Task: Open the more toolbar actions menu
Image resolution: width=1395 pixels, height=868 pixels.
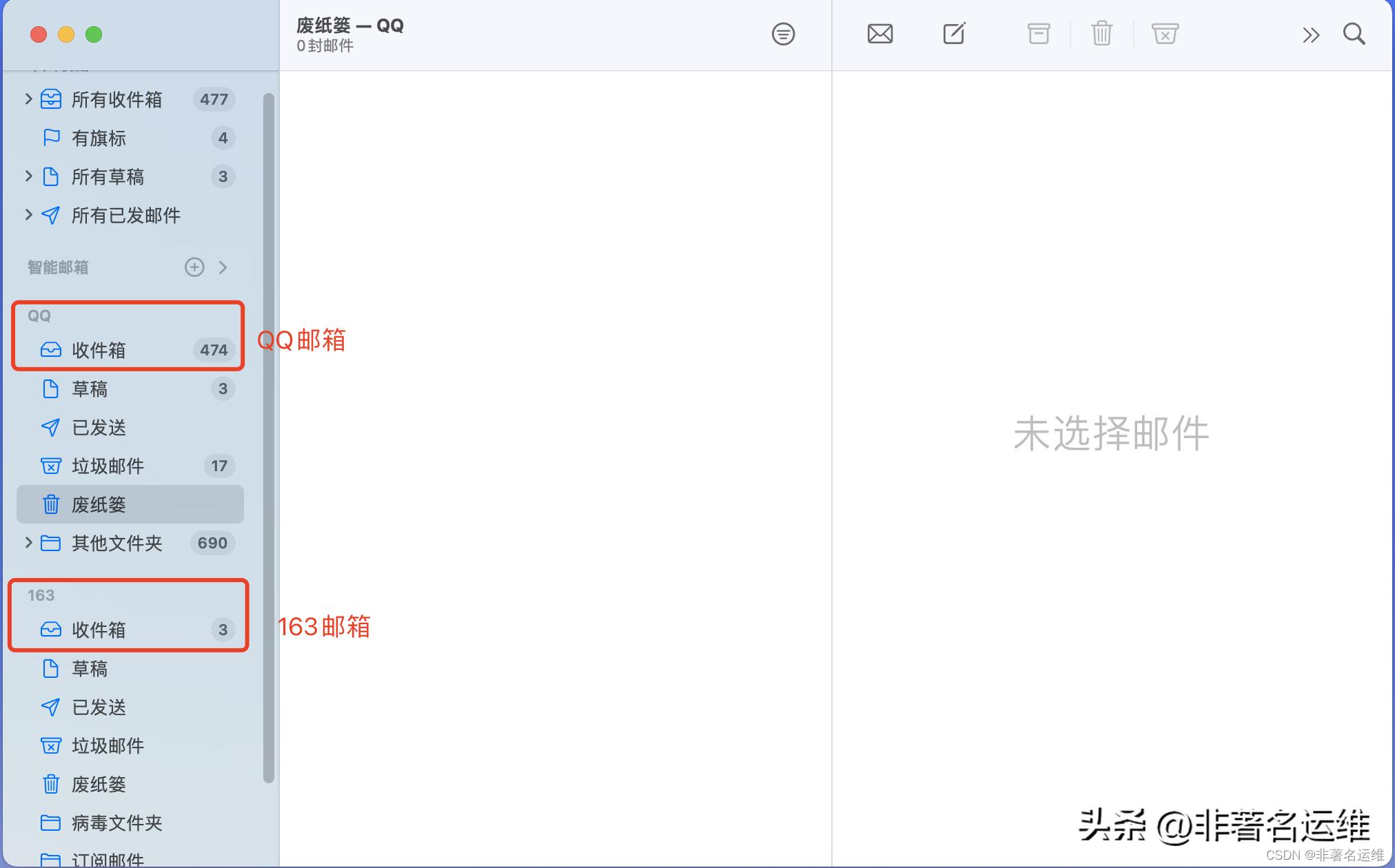Action: click(1310, 34)
